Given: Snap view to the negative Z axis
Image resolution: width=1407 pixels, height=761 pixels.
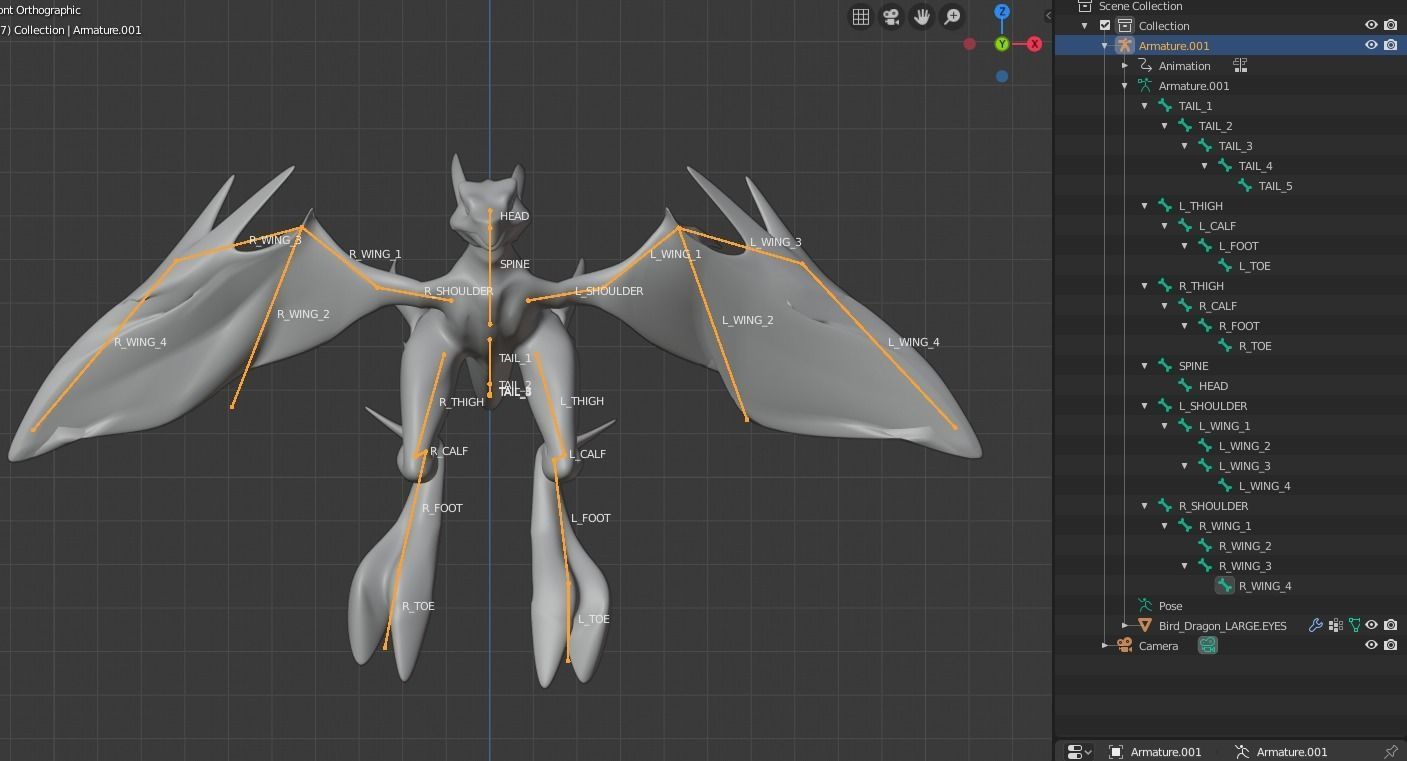Looking at the screenshot, I should (1002, 76).
